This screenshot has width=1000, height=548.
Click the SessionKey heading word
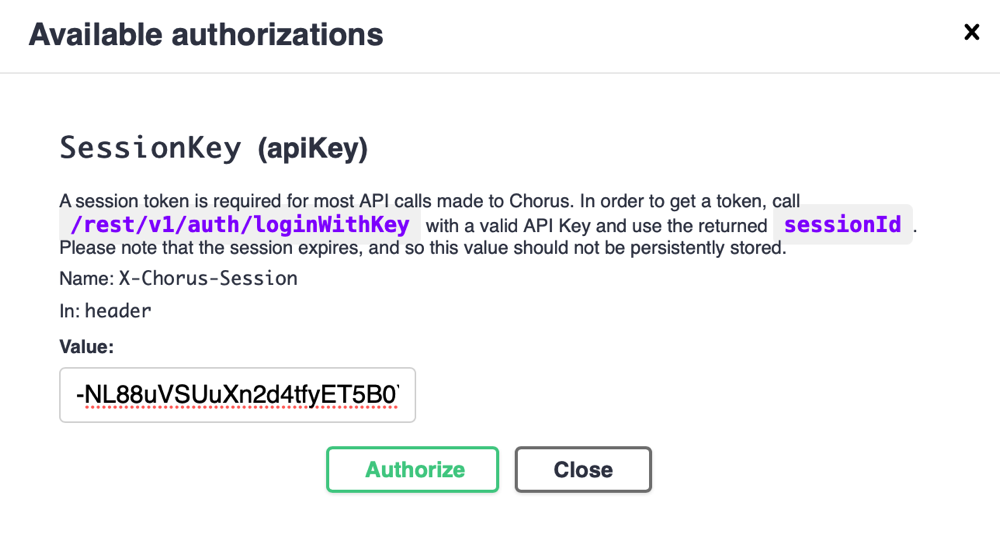tap(150, 148)
